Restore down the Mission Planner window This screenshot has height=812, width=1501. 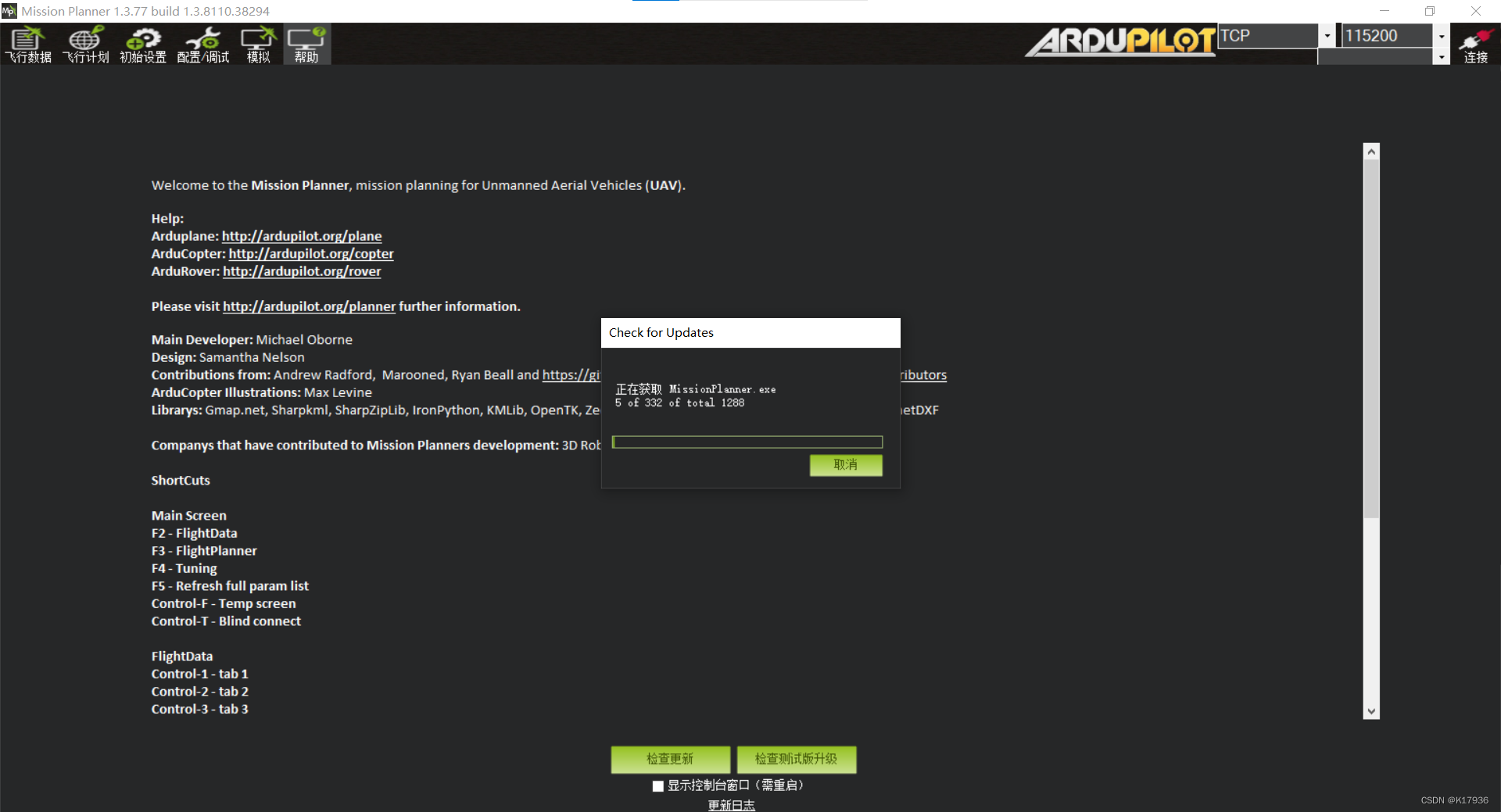1430,11
